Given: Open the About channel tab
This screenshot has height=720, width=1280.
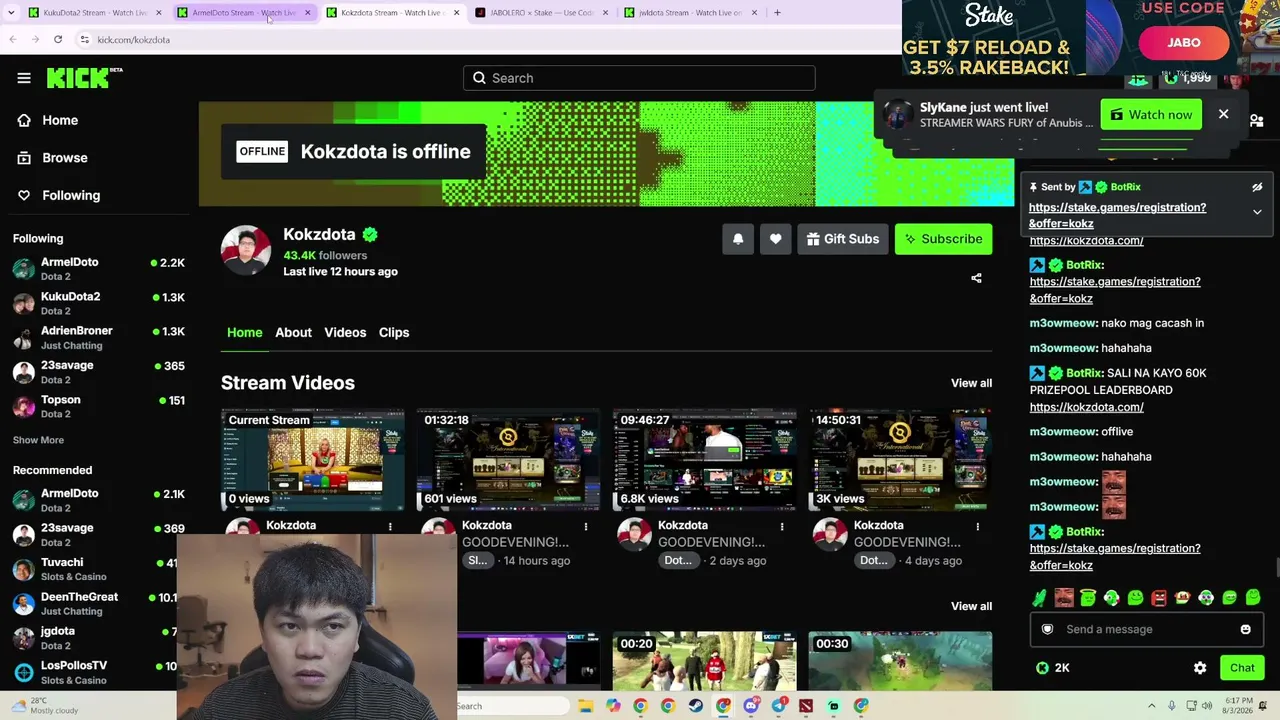Looking at the screenshot, I should point(293,332).
